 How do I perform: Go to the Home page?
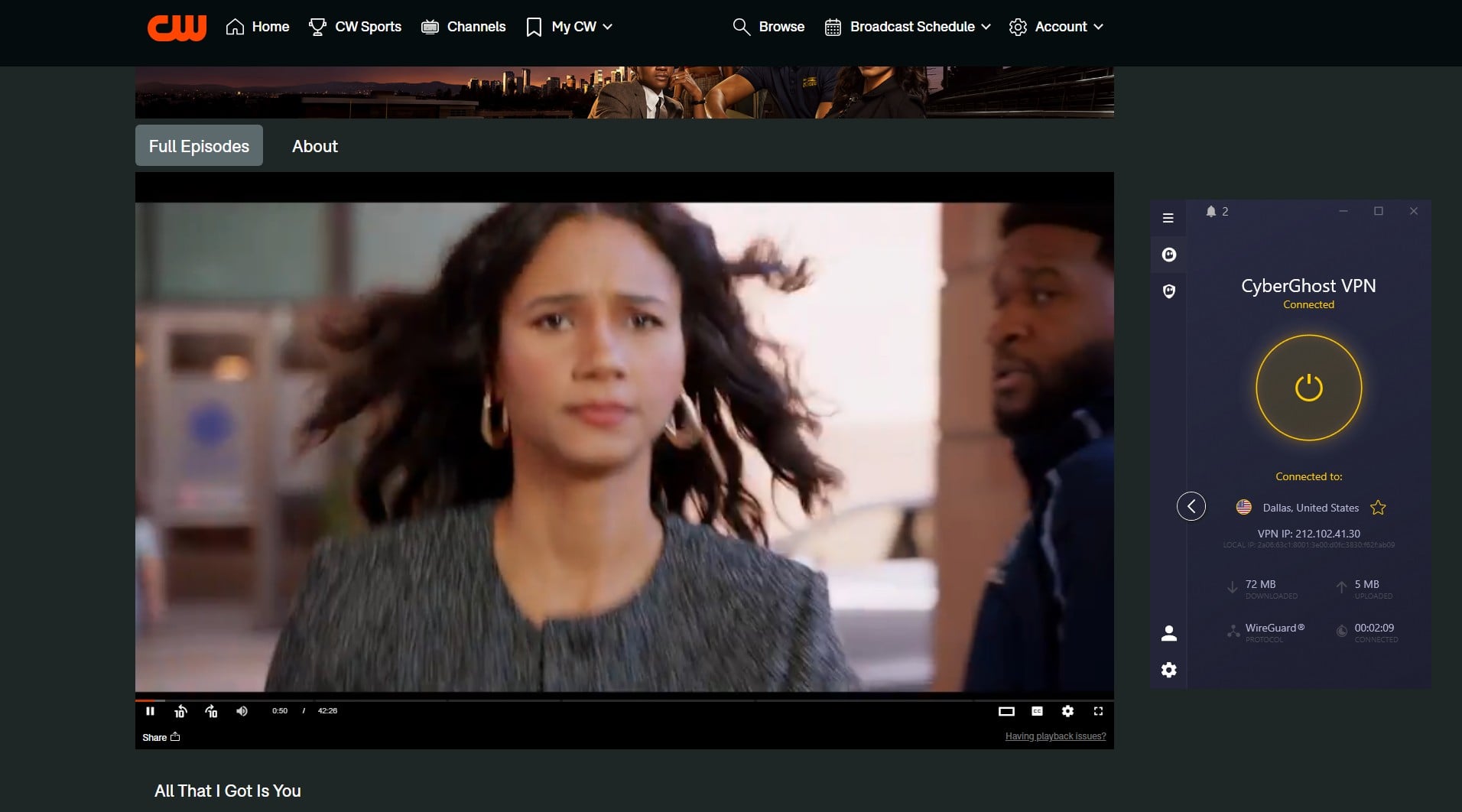click(x=258, y=27)
